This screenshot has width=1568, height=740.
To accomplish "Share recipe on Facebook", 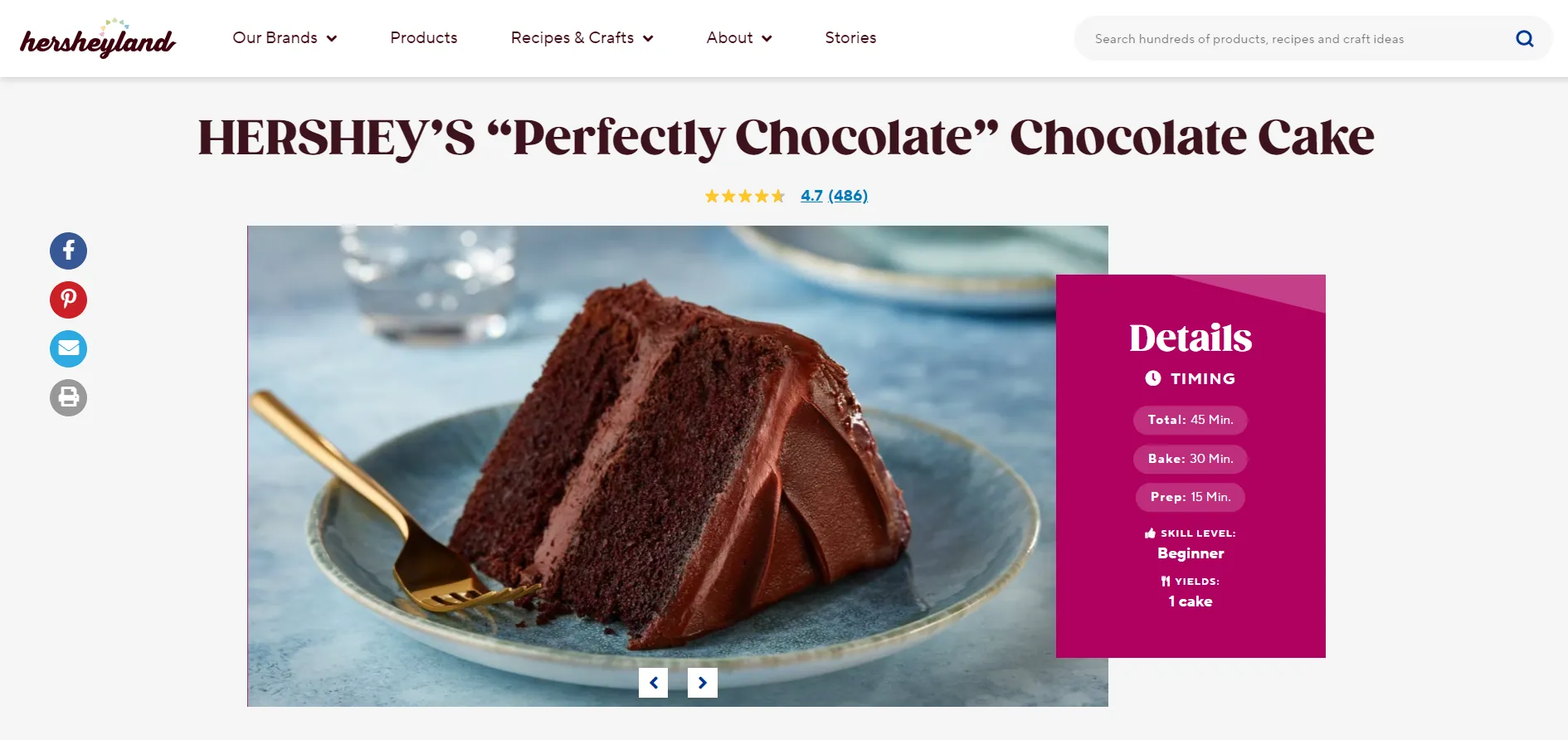I will coord(68,251).
